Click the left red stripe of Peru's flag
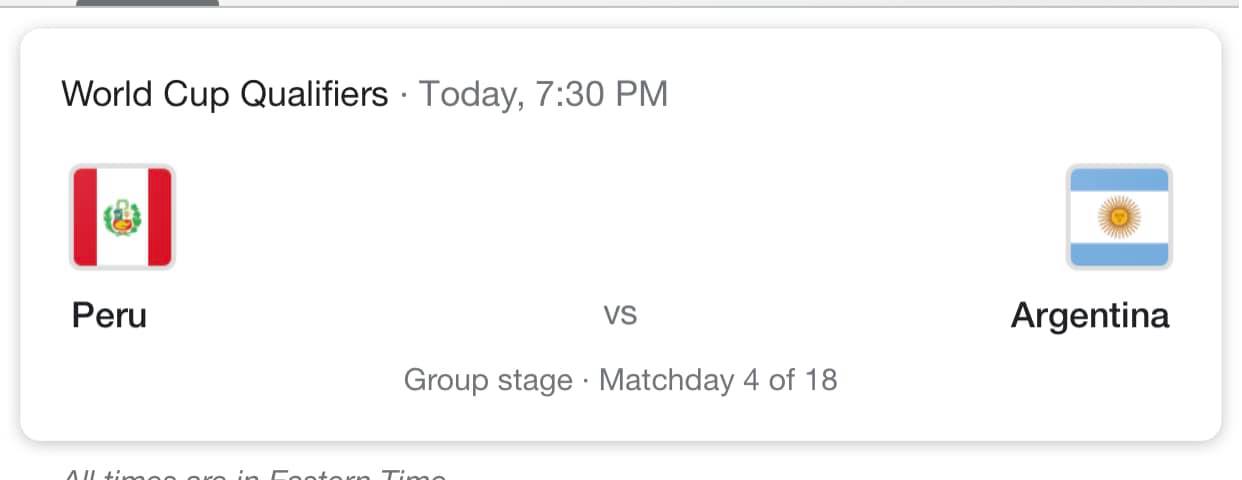Image resolution: width=1242 pixels, height=480 pixels. [x=85, y=217]
